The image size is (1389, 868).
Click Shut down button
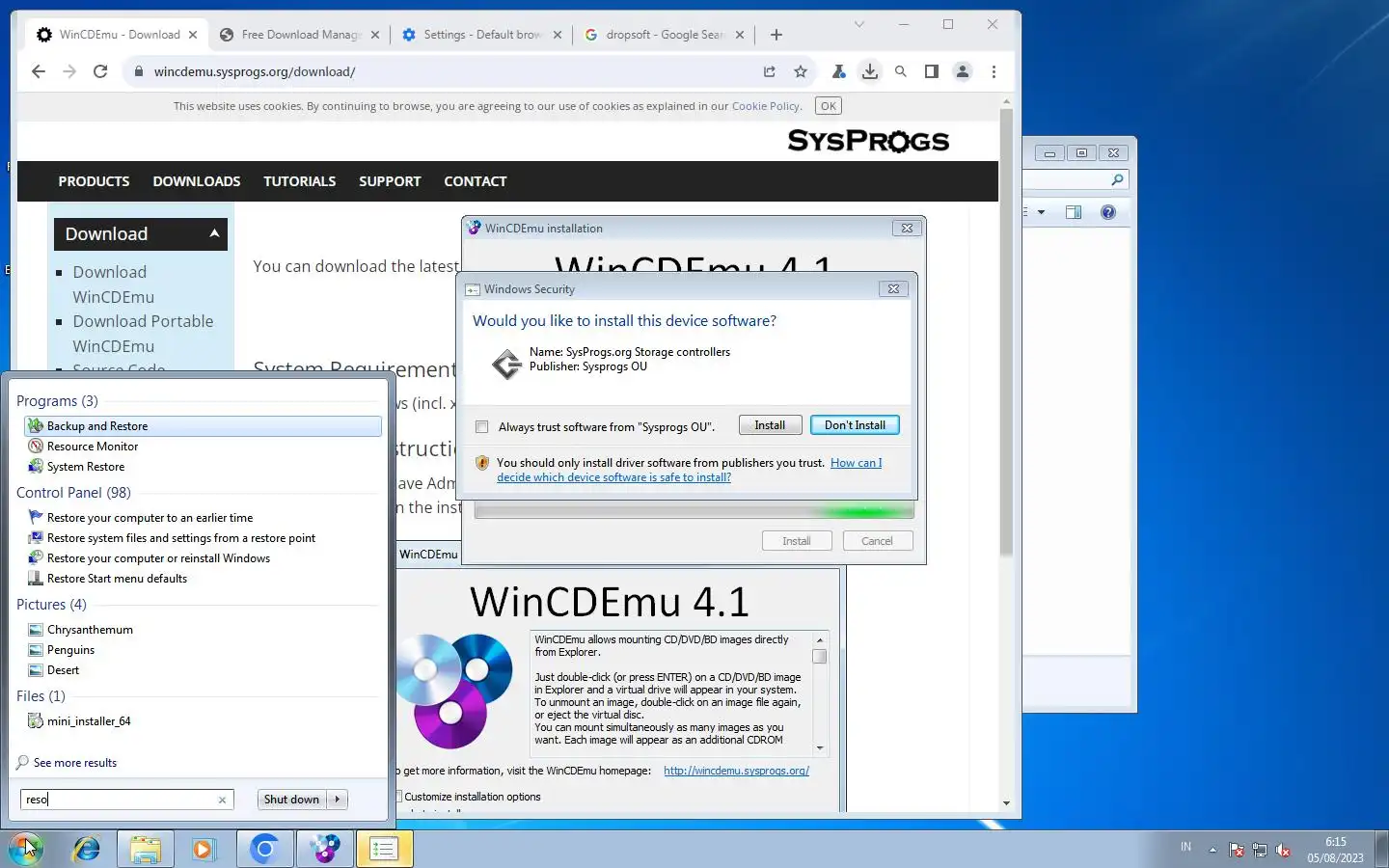[x=291, y=800]
